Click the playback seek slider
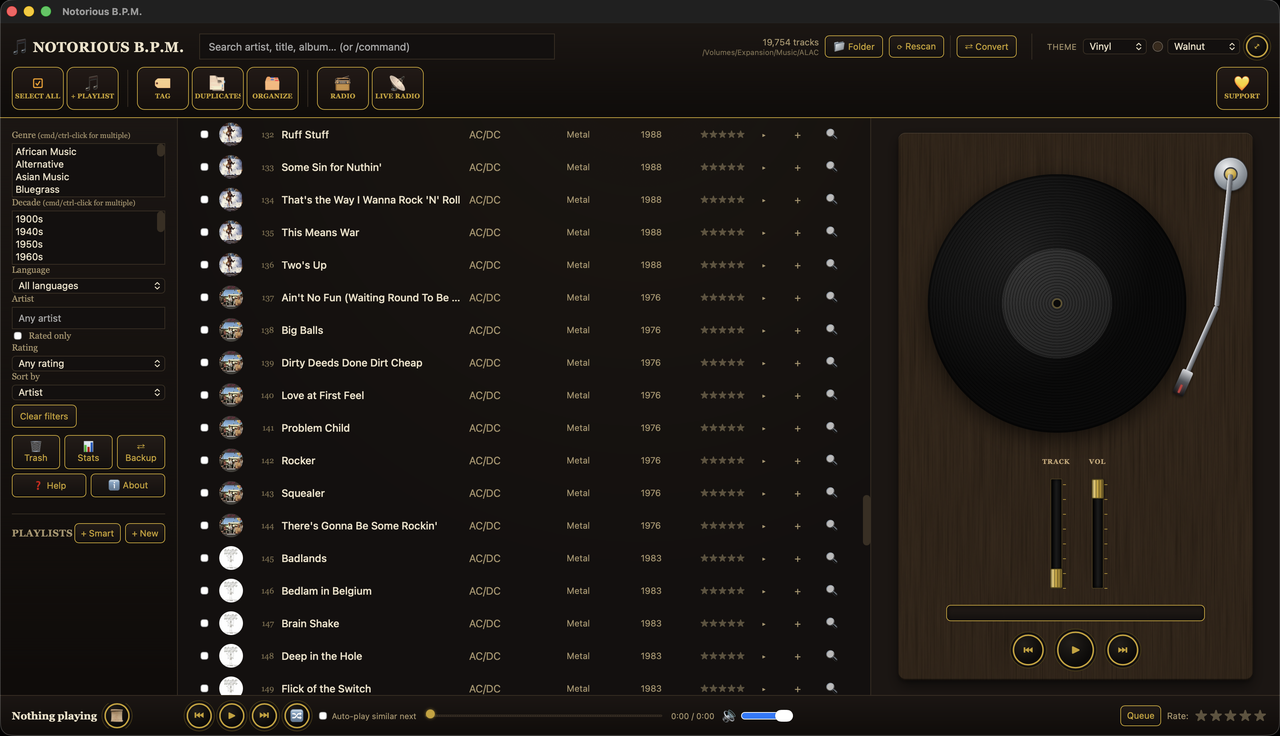 click(x=546, y=715)
